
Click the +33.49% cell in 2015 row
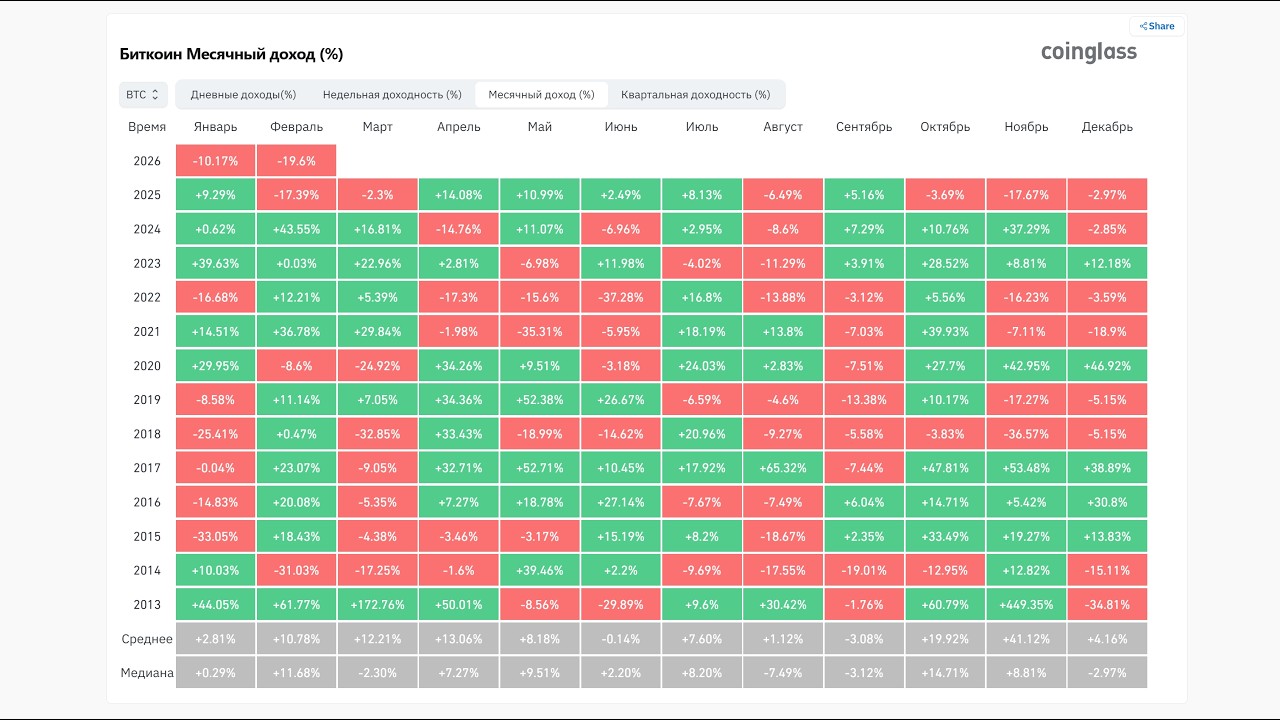945,536
